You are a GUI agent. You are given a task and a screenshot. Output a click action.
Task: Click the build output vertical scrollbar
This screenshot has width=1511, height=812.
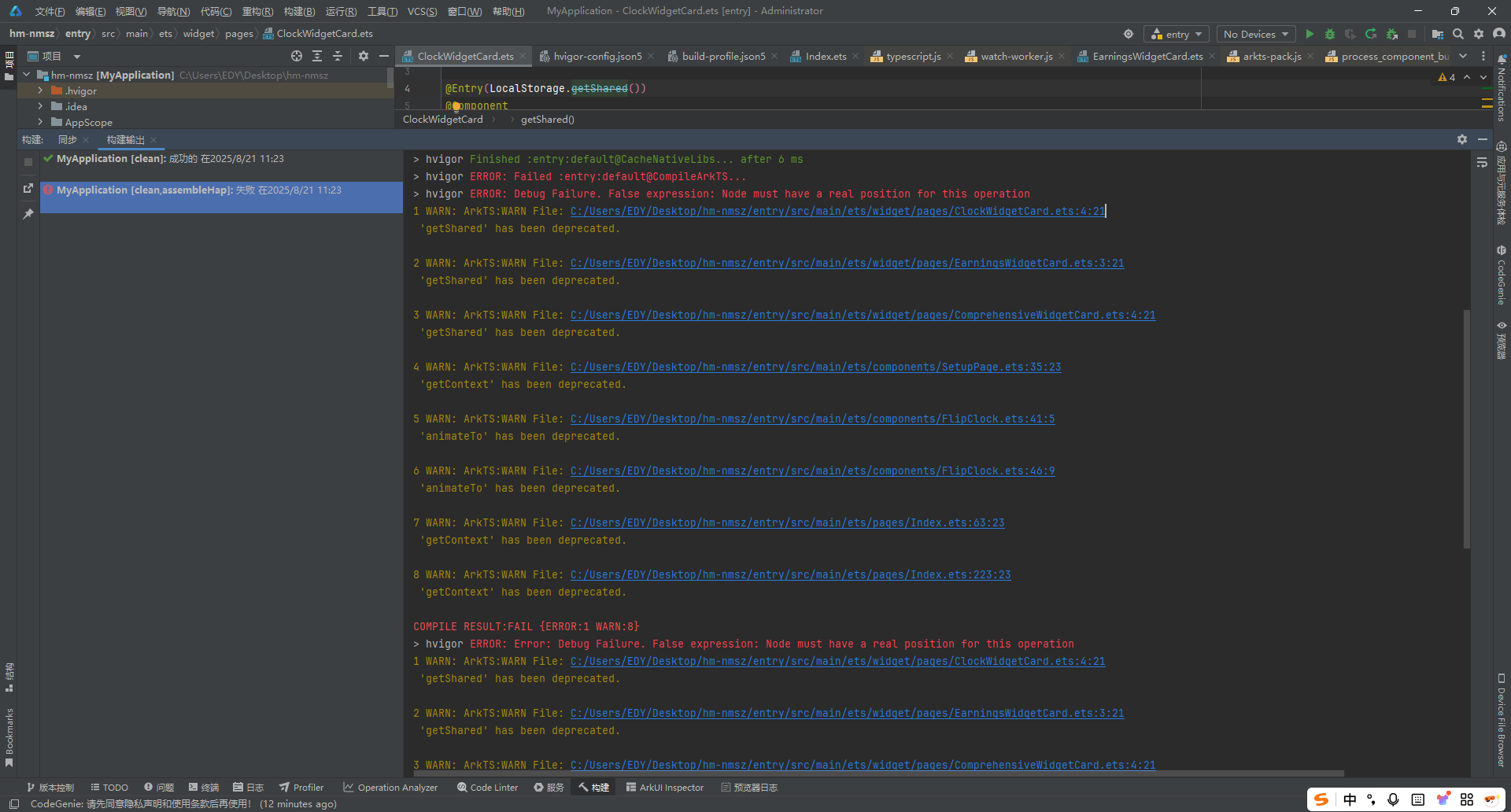click(1466, 428)
